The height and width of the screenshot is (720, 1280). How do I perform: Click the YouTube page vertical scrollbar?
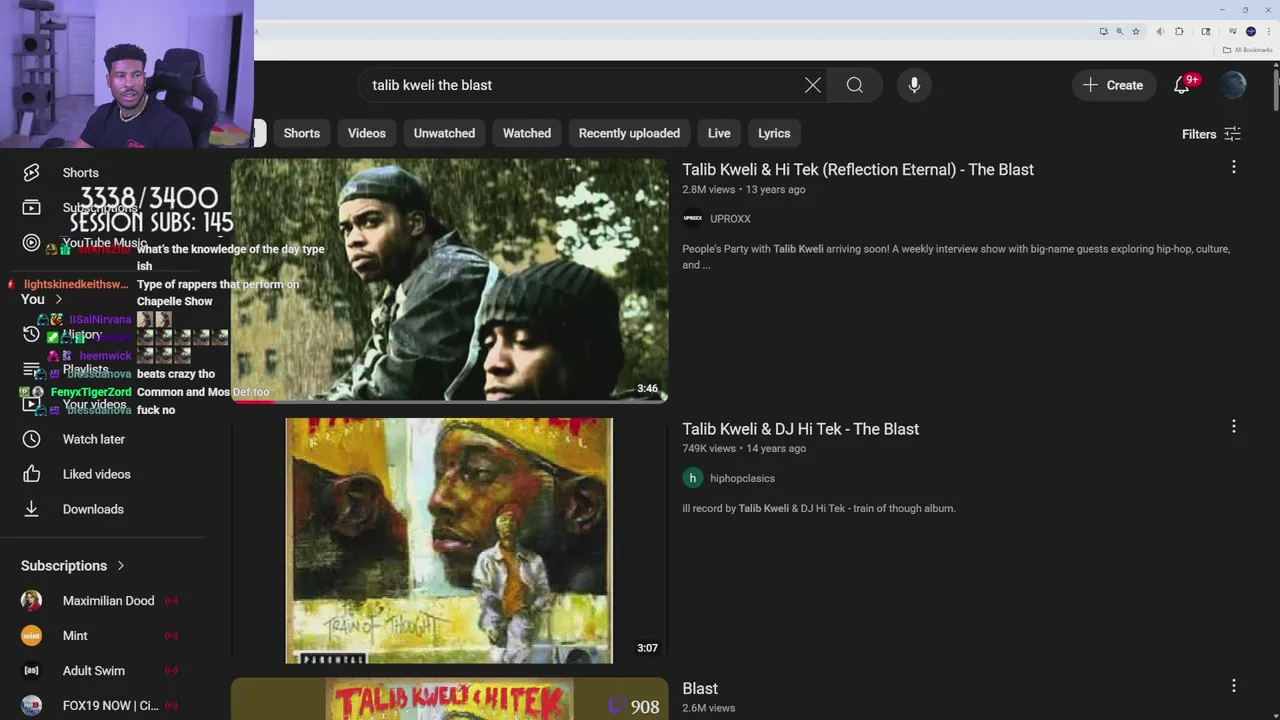pos(1276,88)
